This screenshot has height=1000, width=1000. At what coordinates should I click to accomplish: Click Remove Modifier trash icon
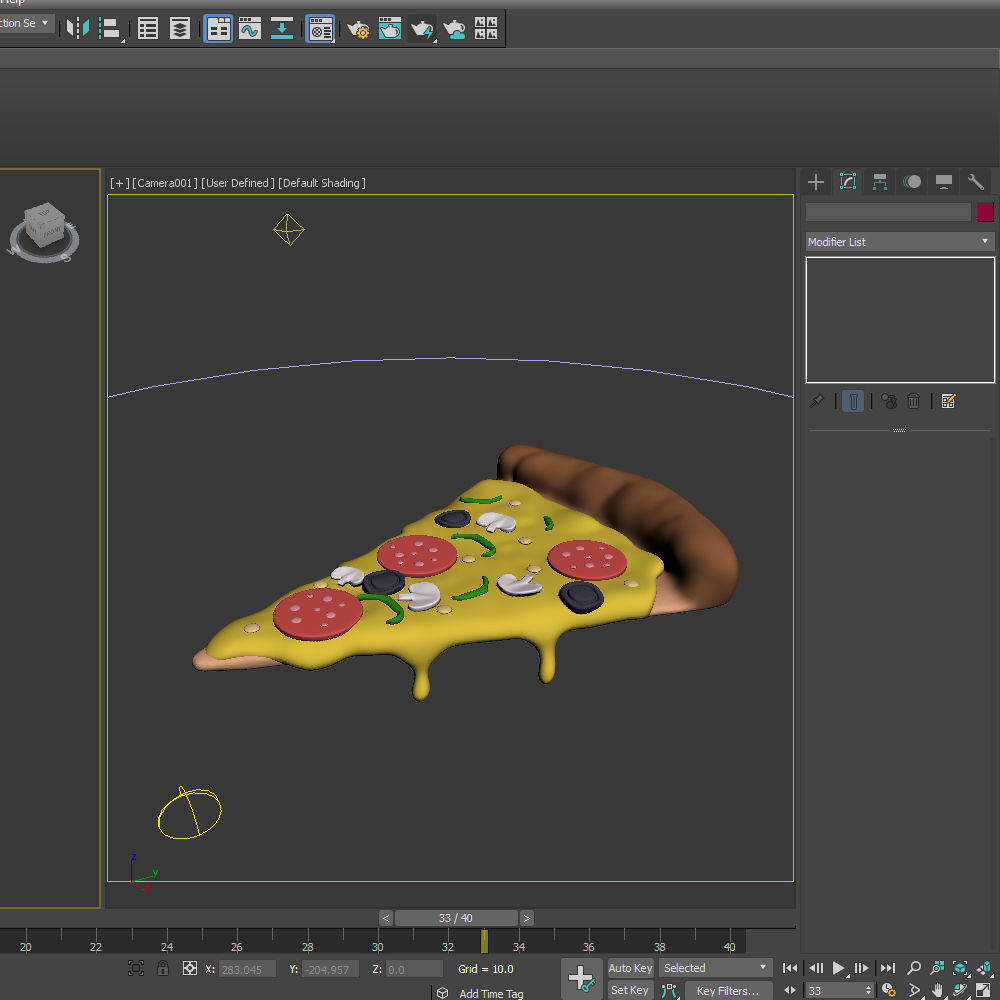pos(913,401)
